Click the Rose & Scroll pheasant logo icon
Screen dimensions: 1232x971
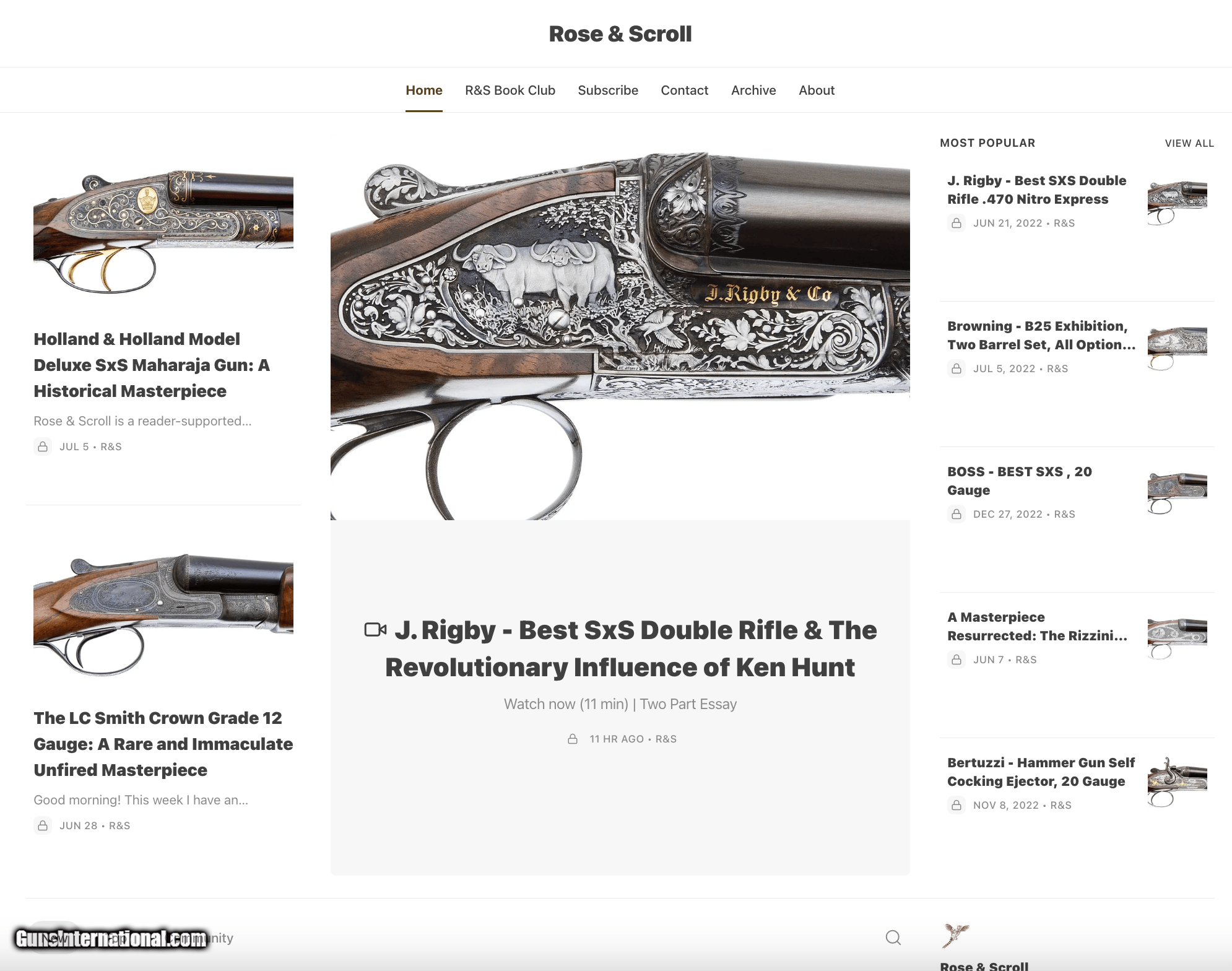point(955,935)
